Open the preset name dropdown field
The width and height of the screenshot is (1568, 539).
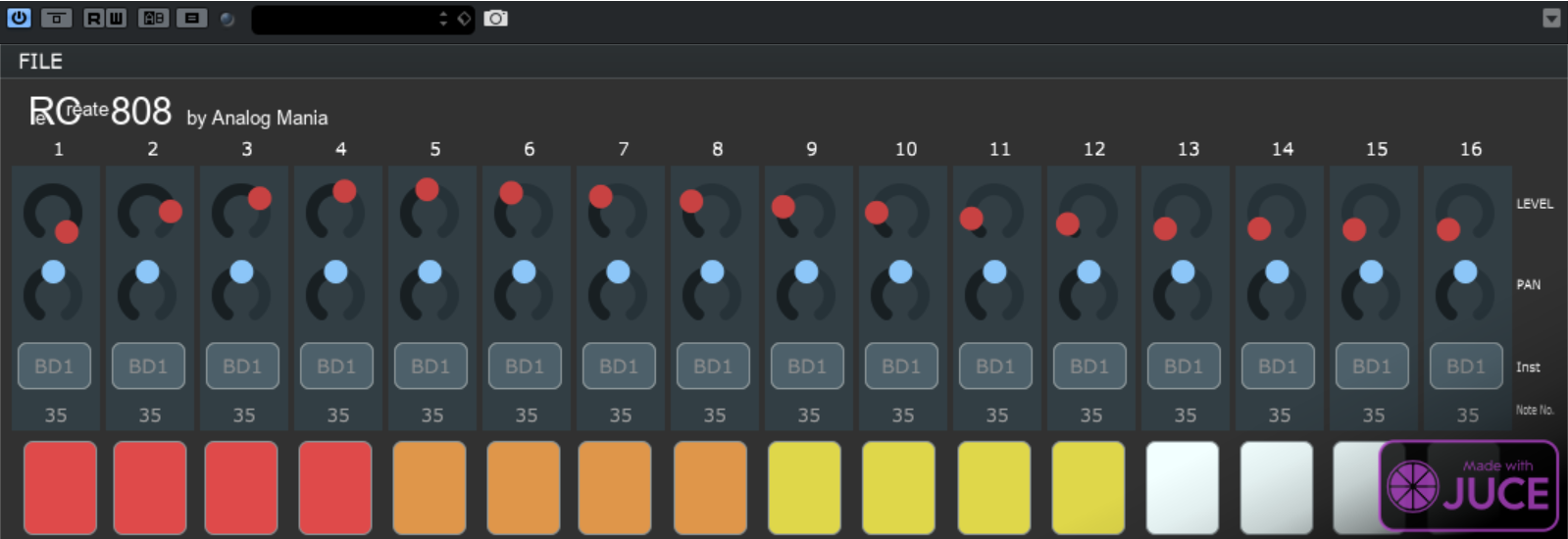pos(363,19)
